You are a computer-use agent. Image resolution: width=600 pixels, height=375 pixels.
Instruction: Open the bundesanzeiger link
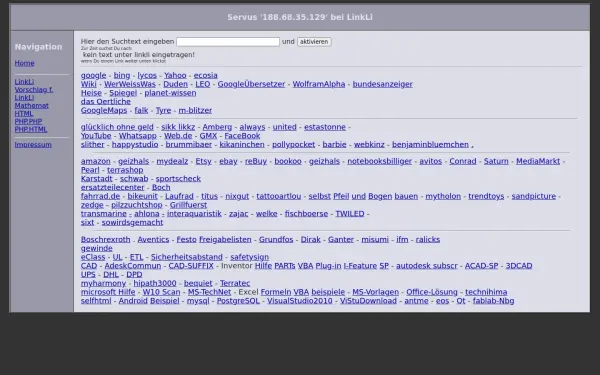383,84
